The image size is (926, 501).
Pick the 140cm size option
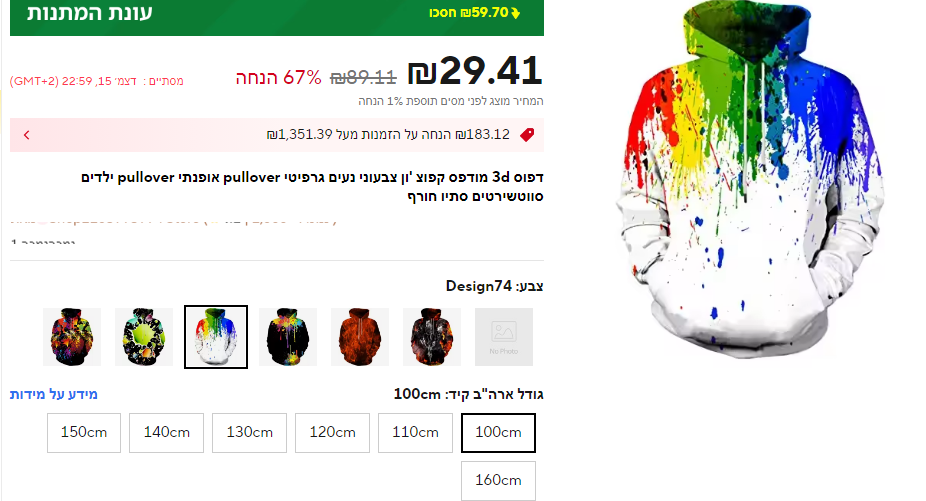[x=167, y=433]
